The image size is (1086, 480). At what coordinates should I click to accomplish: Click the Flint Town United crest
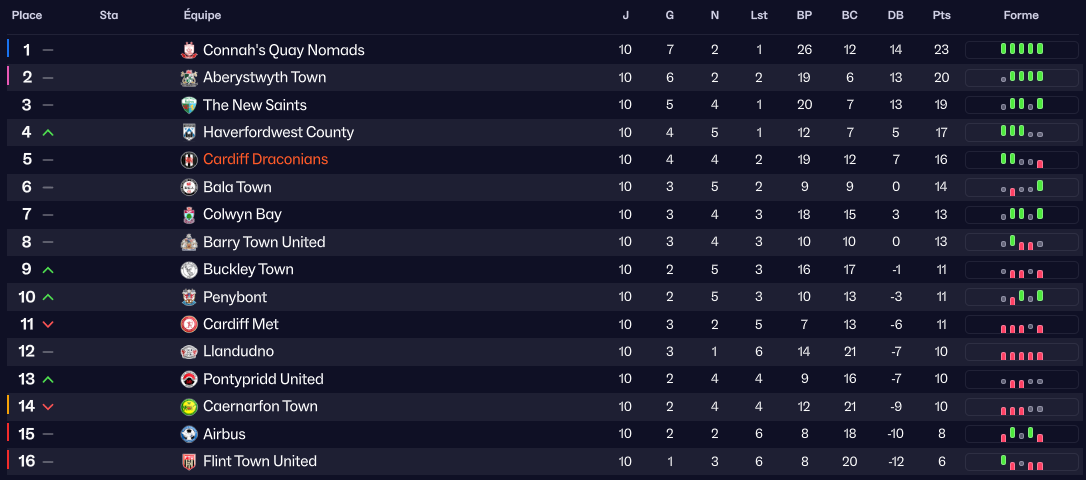point(189,461)
